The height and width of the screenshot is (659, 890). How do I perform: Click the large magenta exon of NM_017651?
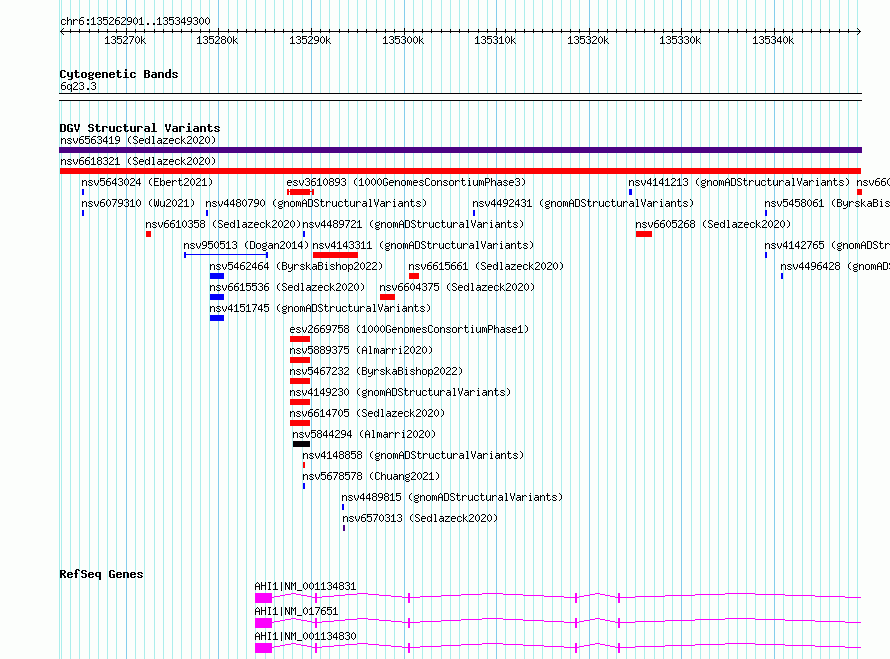click(x=263, y=623)
